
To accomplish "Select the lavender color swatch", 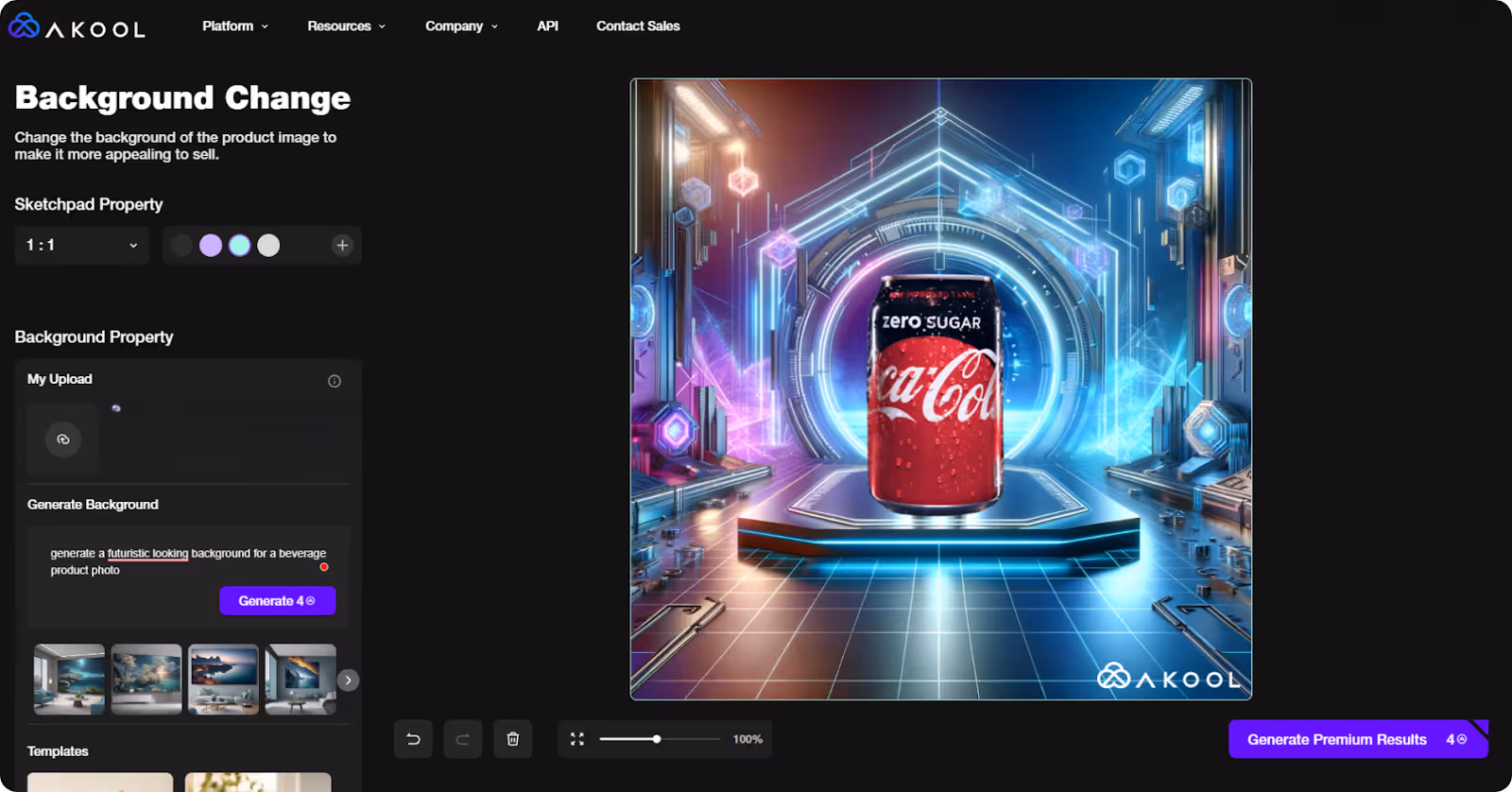I will pyautogui.click(x=211, y=246).
